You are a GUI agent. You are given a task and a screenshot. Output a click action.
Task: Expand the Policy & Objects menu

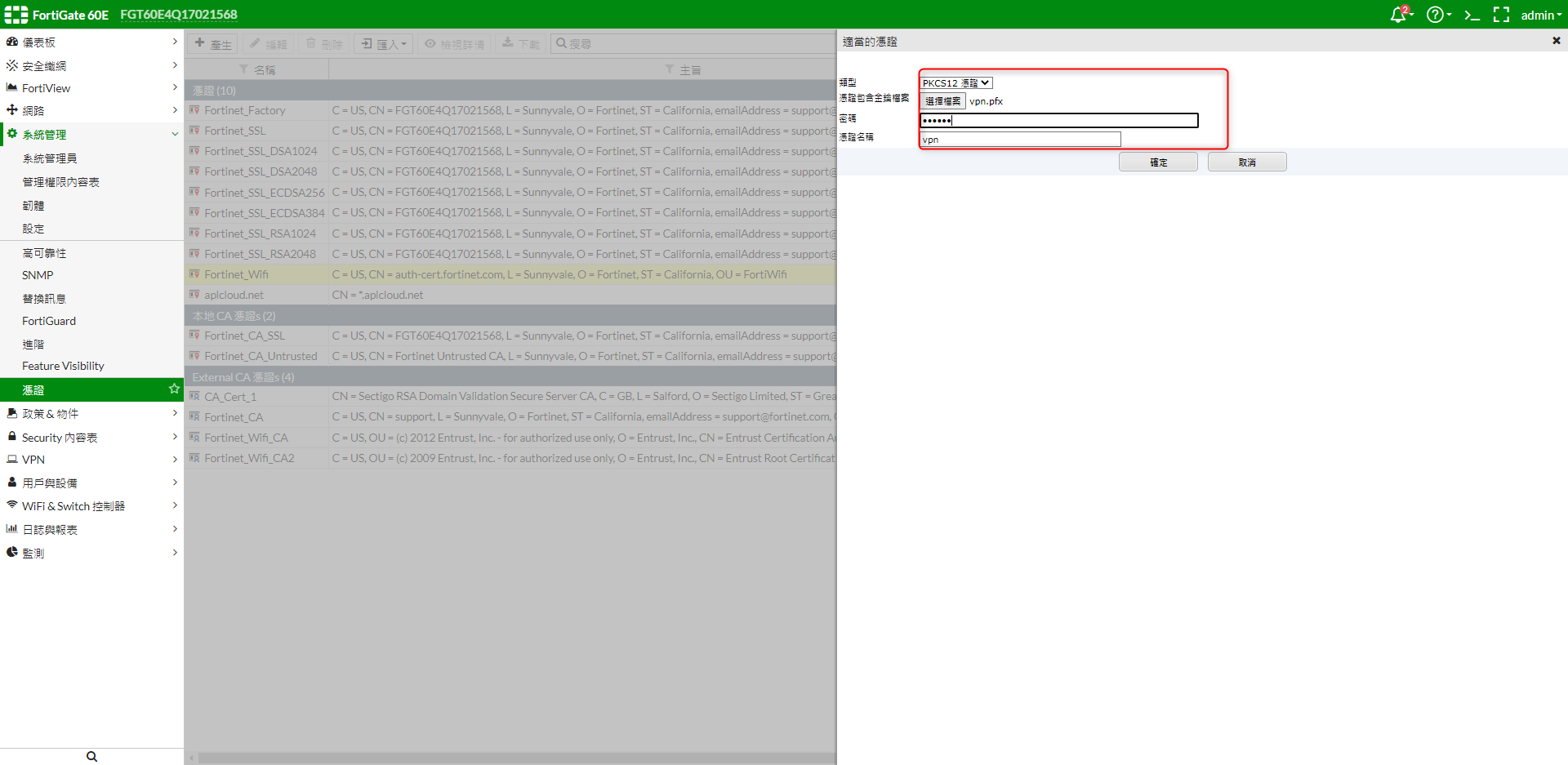(x=91, y=414)
